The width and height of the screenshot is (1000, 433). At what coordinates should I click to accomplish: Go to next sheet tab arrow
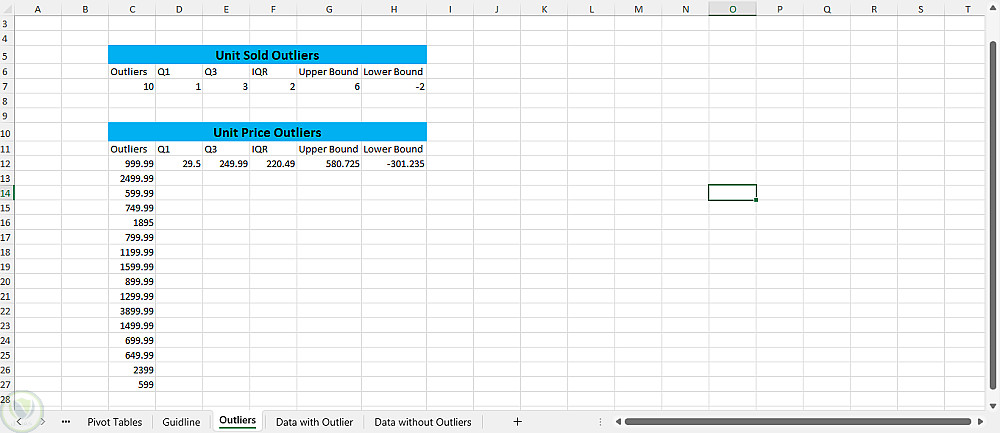coord(42,422)
